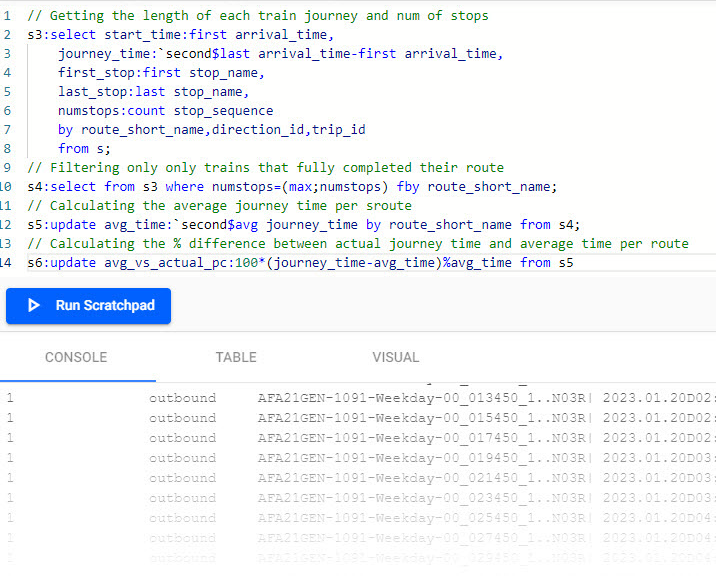
Task: Select the VISUAL tab
Action: [396, 357]
